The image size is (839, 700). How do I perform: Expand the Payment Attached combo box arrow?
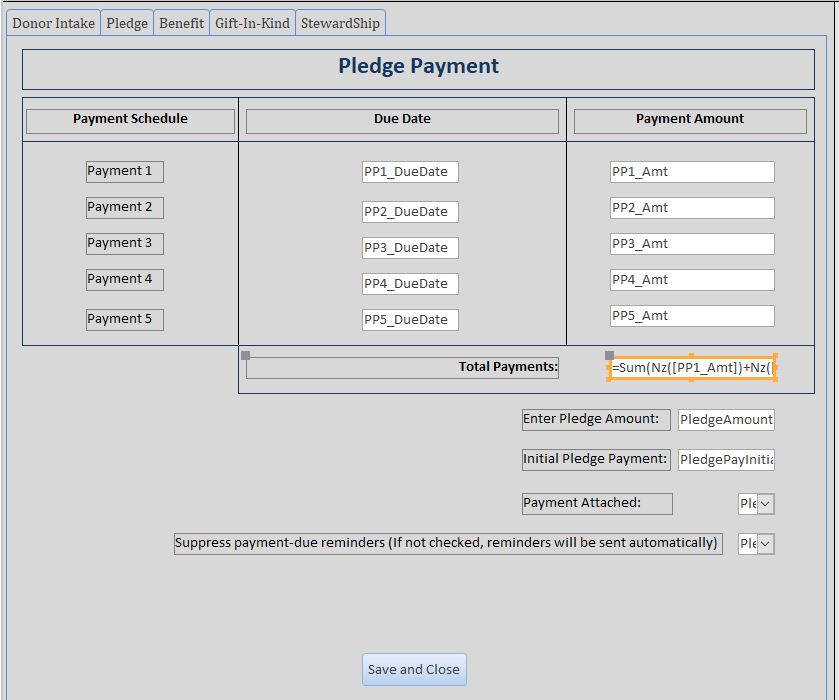766,504
